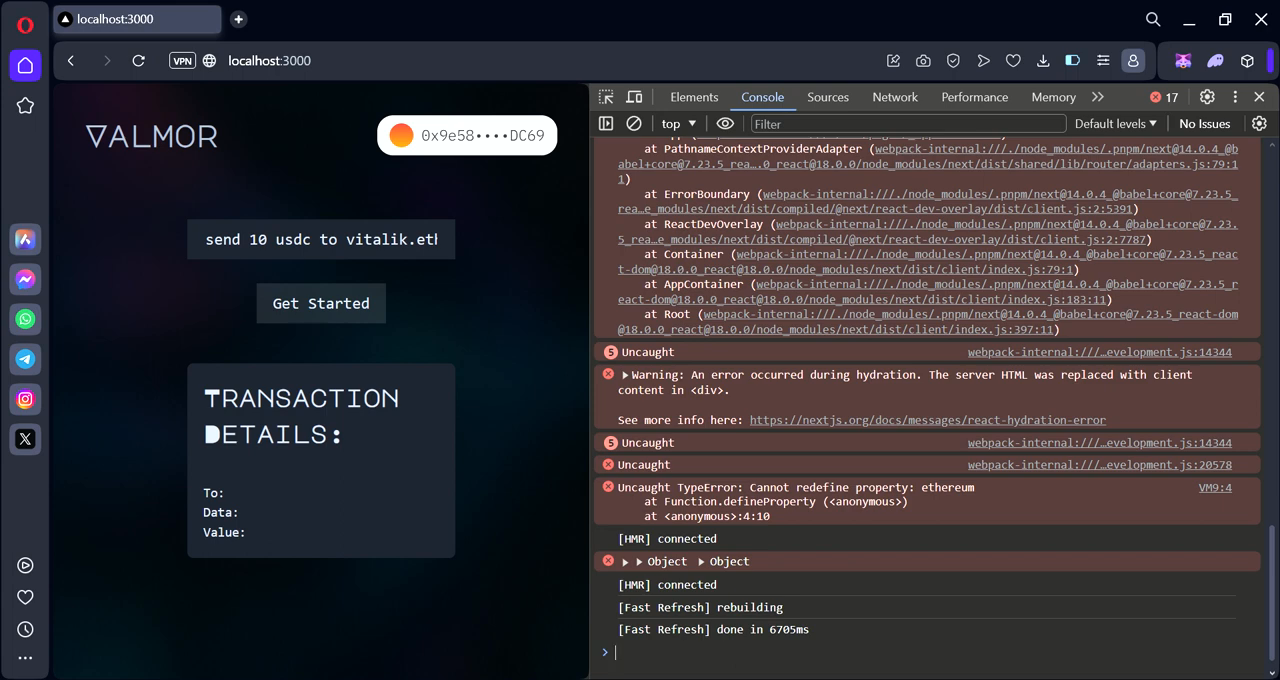The image size is (1280, 680).
Task: Open DevTools settings gear in tab bar
Action: pyautogui.click(x=1207, y=97)
